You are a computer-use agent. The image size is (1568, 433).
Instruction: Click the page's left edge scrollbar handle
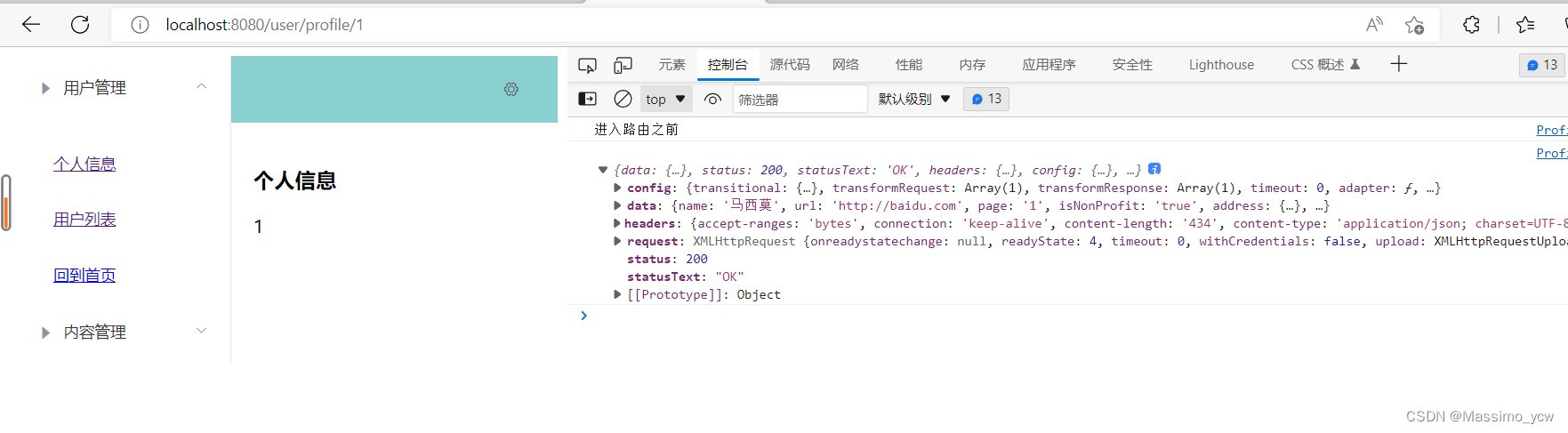6,203
